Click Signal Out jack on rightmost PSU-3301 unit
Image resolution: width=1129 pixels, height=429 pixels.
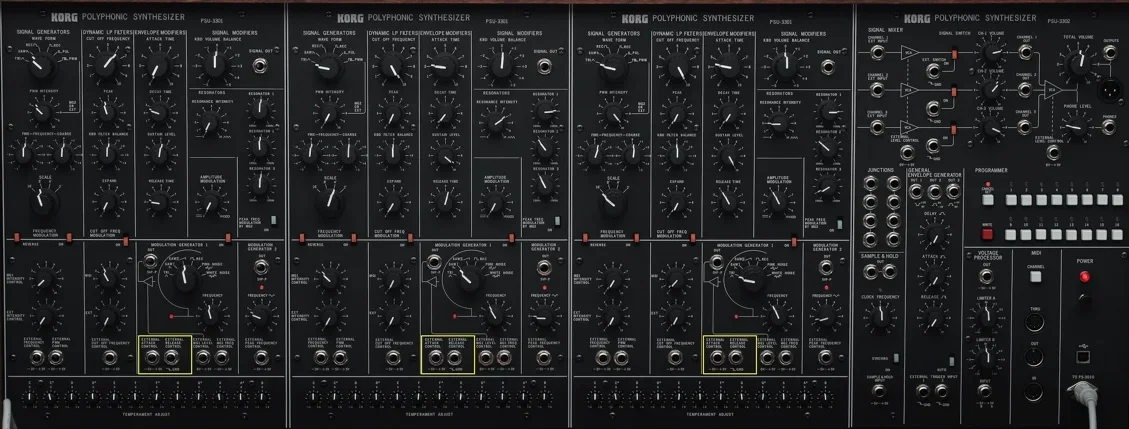pyautogui.click(x=828, y=66)
